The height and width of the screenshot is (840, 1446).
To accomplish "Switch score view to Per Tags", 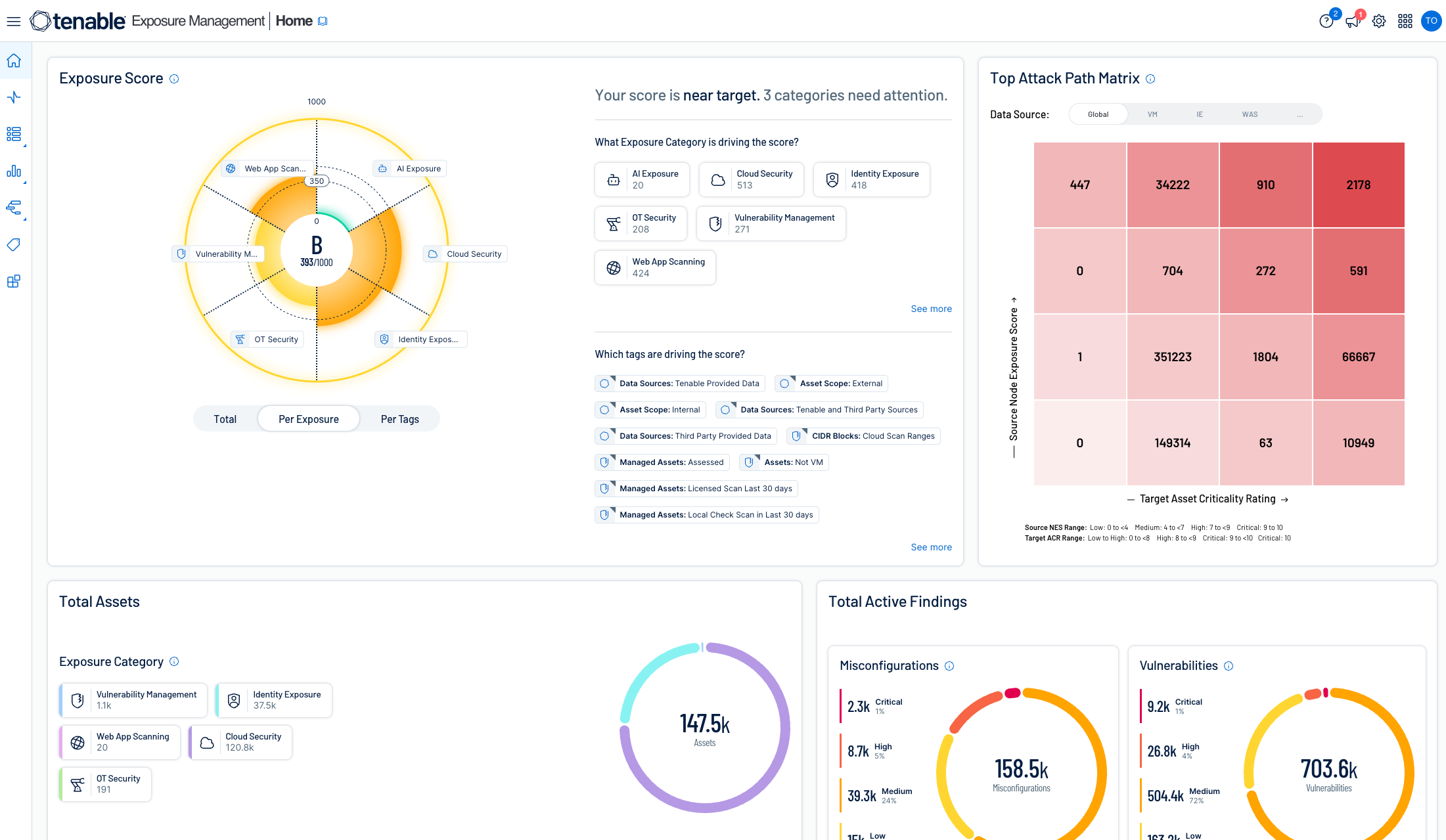I will tap(399, 419).
